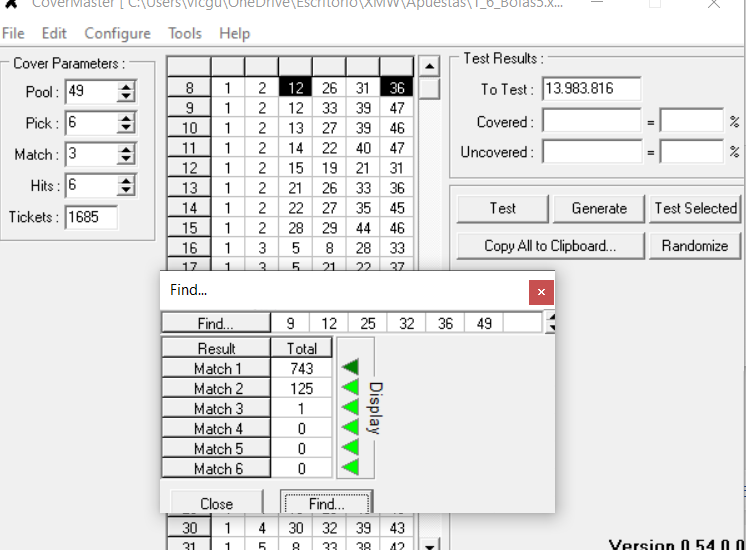Increase the Pool spinner value

pyautogui.click(x=126, y=87)
